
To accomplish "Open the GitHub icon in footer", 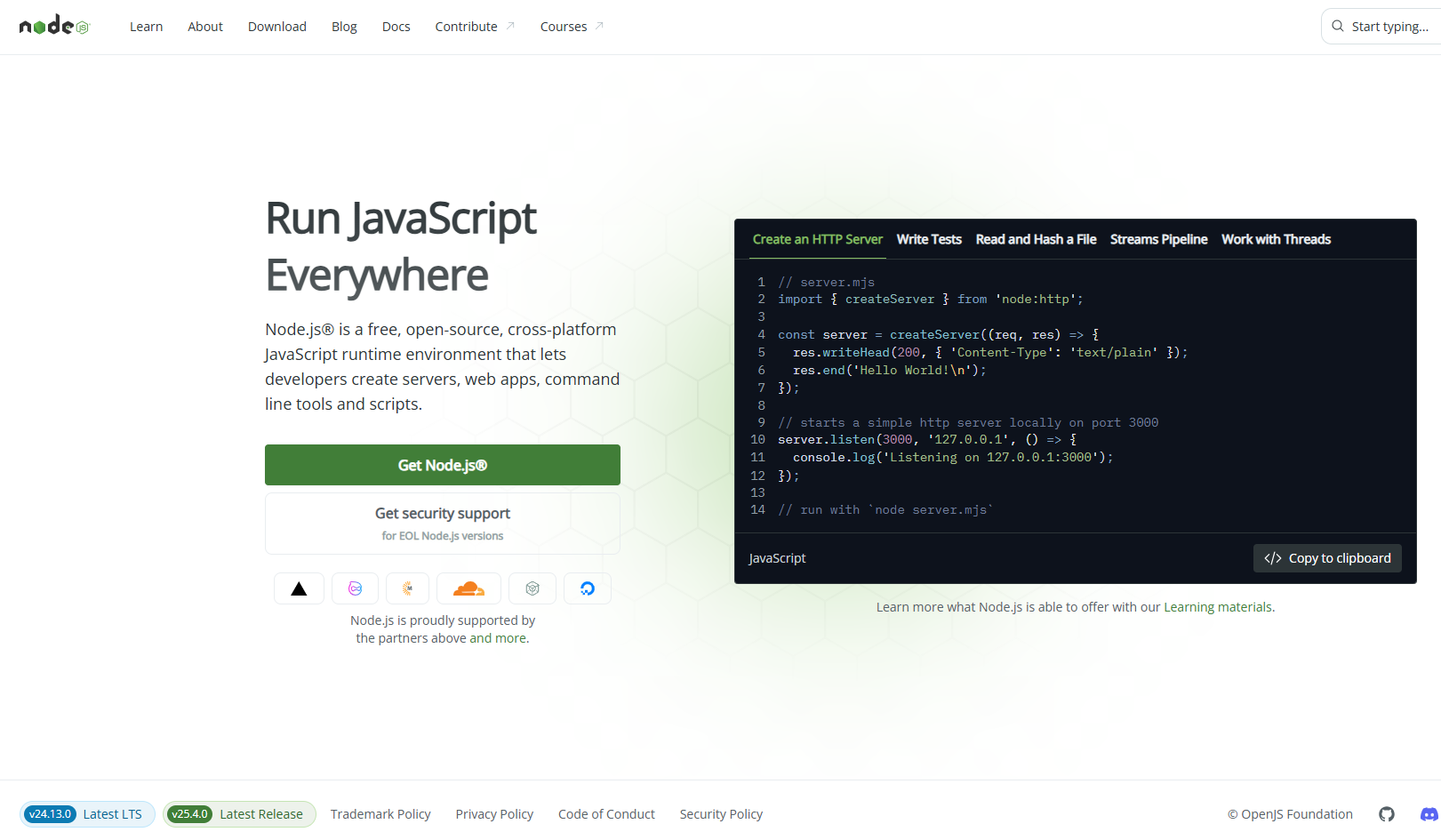I will pyautogui.click(x=1386, y=814).
